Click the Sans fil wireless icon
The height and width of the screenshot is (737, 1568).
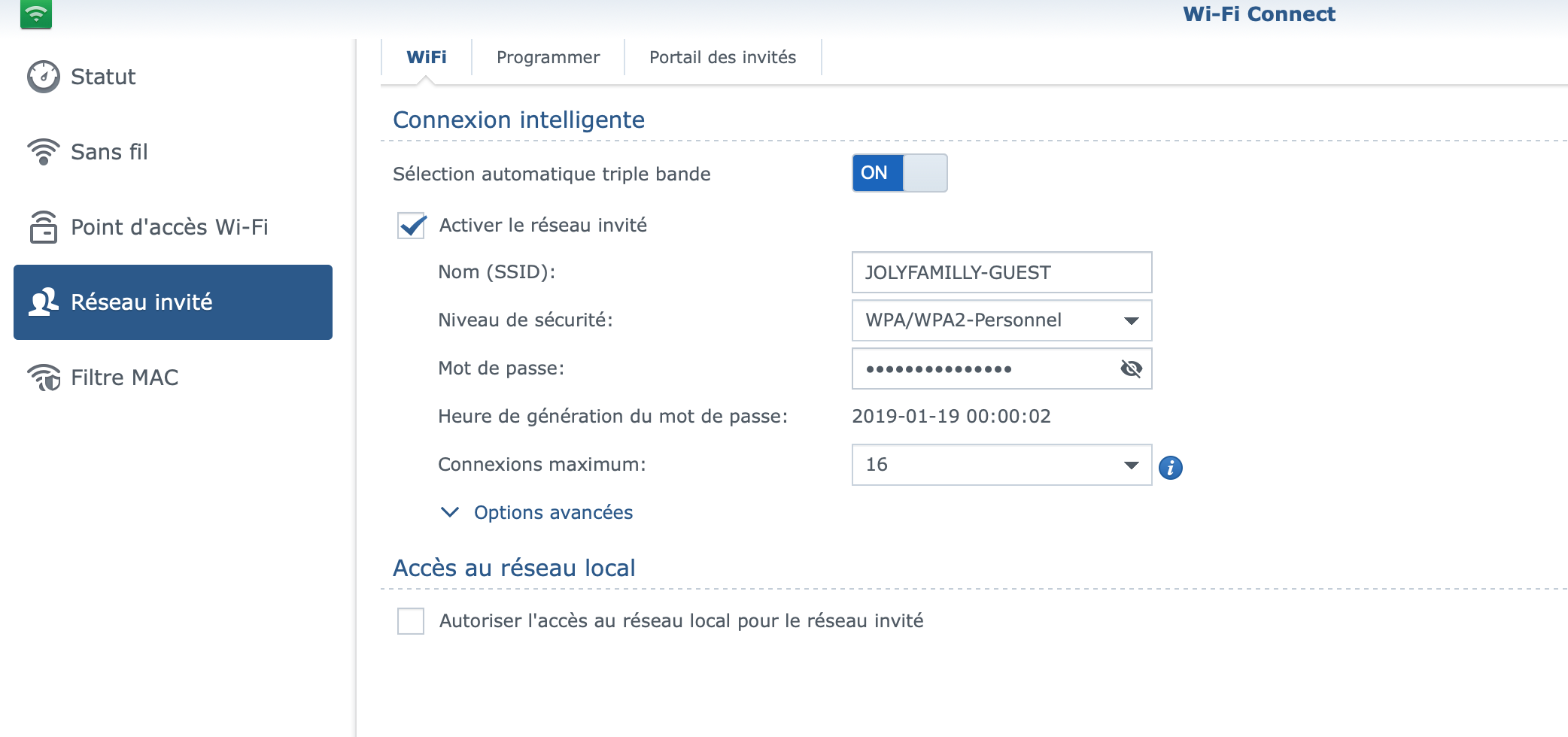[44, 152]
